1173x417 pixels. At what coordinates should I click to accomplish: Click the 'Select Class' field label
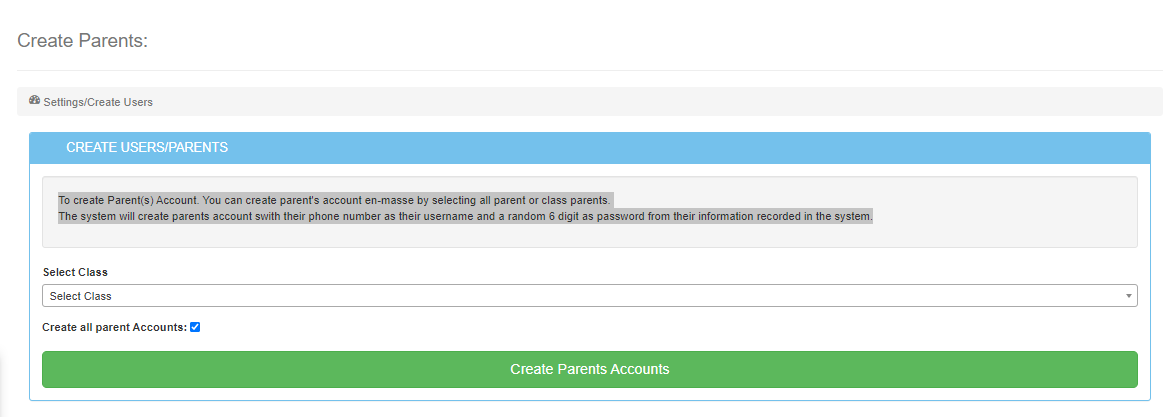[75, 272]
